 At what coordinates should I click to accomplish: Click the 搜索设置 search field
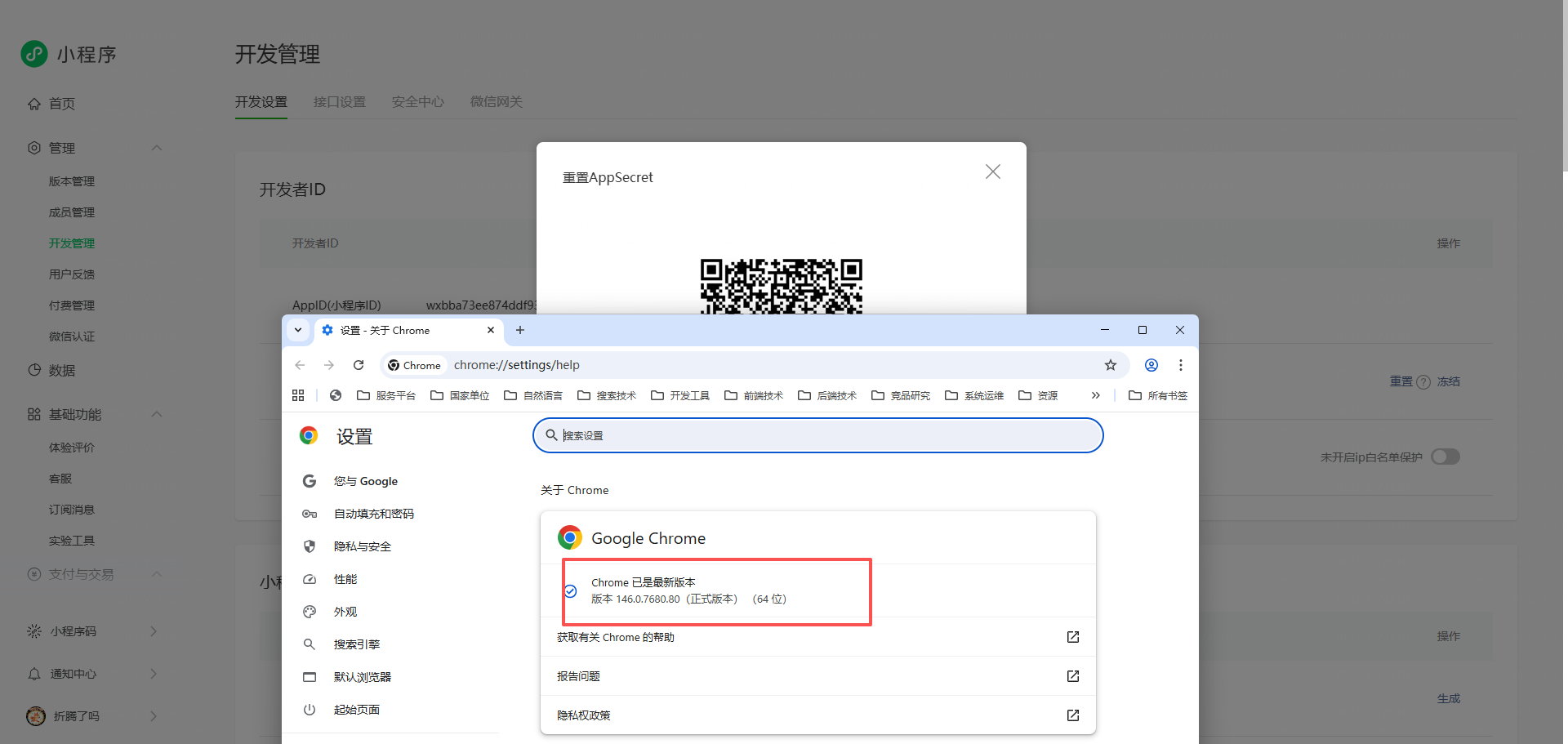click(x=818, y=435)
